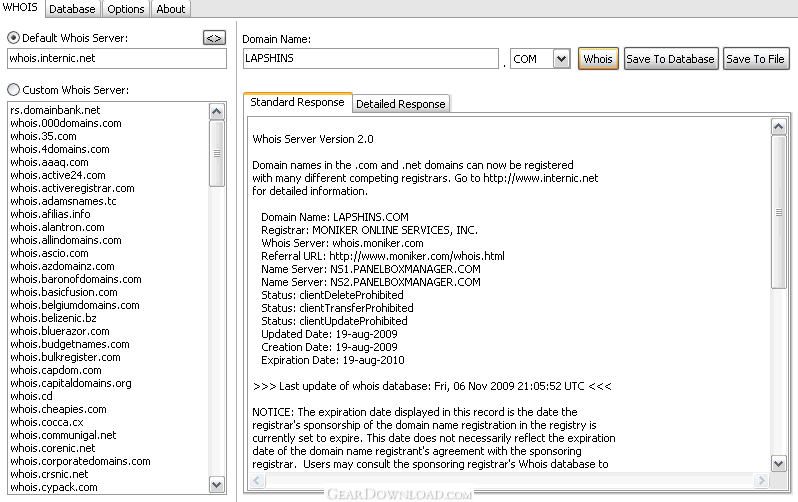Select whois.corenic.net server entry
This screenshot has width=798, height=502.
pyautogui.click(x=52, y=448)
